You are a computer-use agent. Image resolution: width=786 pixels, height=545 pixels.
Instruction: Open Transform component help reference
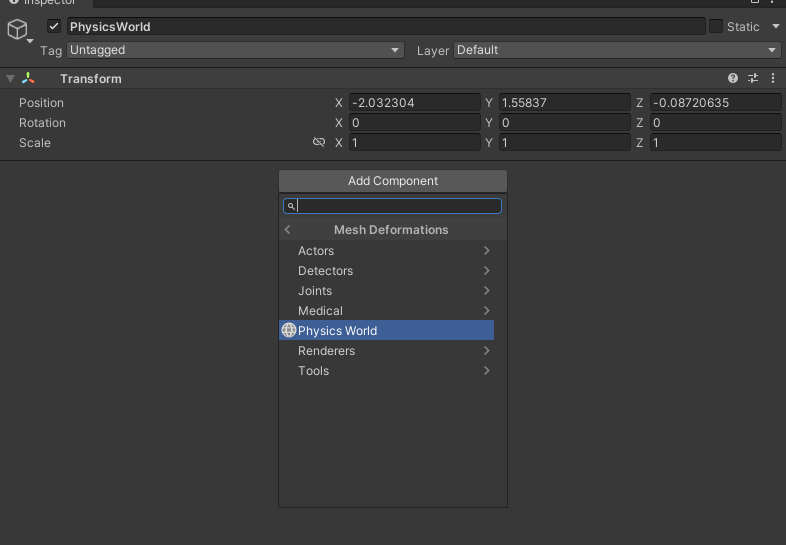(733, 79)
